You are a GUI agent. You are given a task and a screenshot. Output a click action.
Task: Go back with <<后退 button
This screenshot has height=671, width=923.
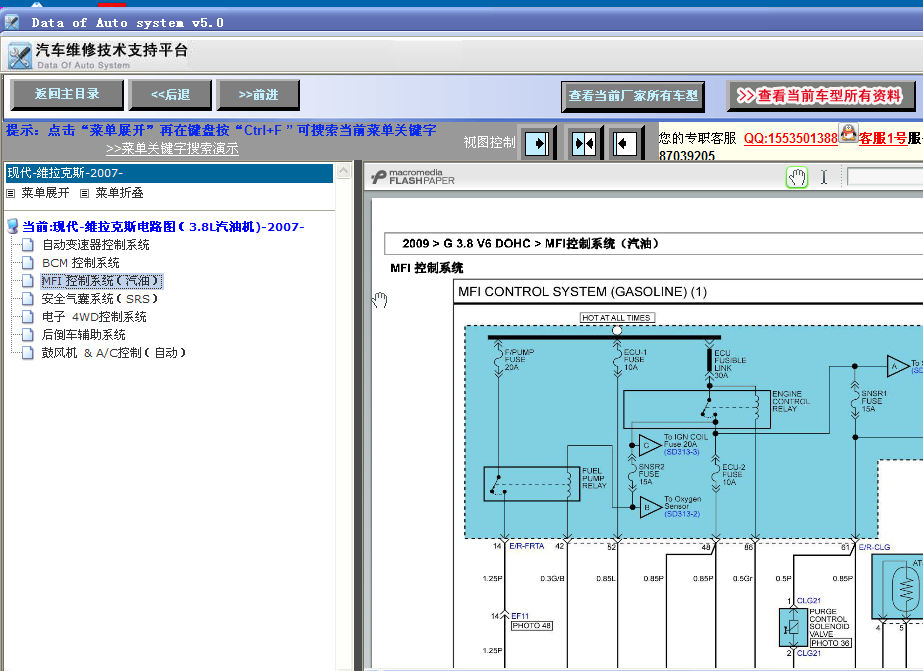(170, 95)
